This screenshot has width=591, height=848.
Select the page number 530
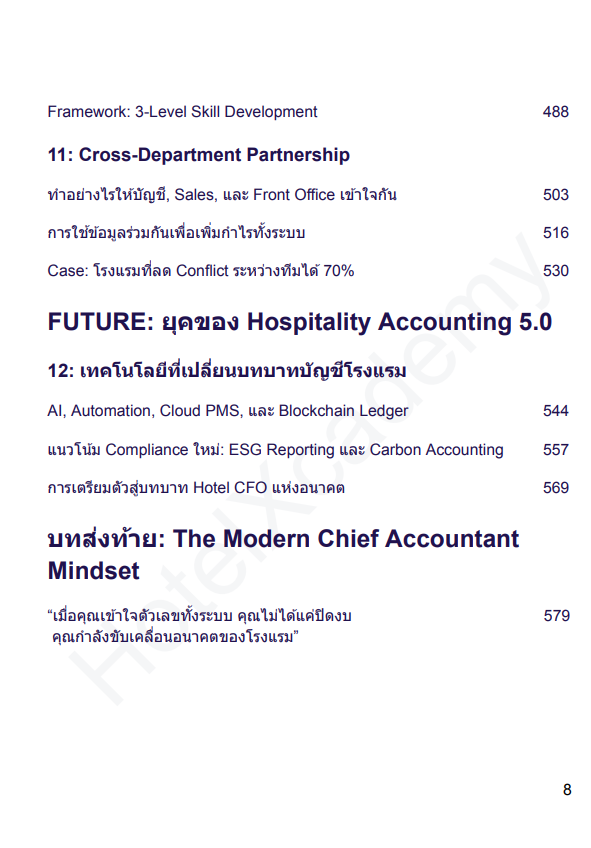556,271
